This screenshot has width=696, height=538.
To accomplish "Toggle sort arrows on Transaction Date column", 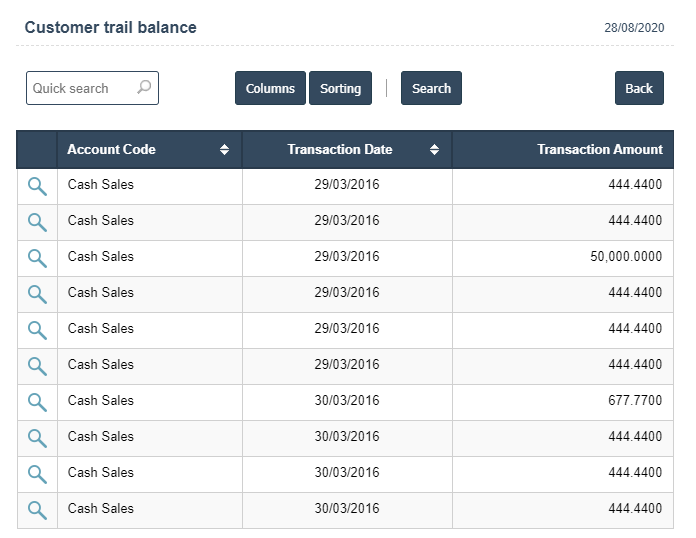I will (434, 150).
